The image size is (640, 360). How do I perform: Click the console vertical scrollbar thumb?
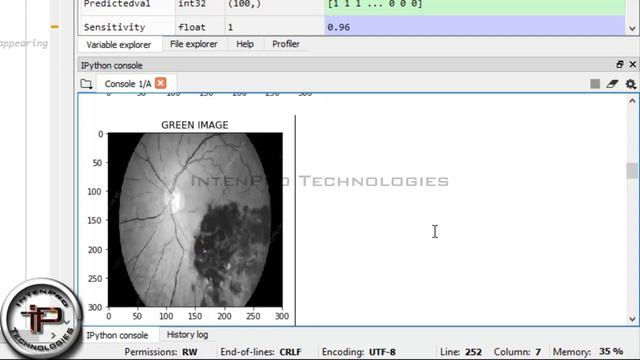pos(632,171)
